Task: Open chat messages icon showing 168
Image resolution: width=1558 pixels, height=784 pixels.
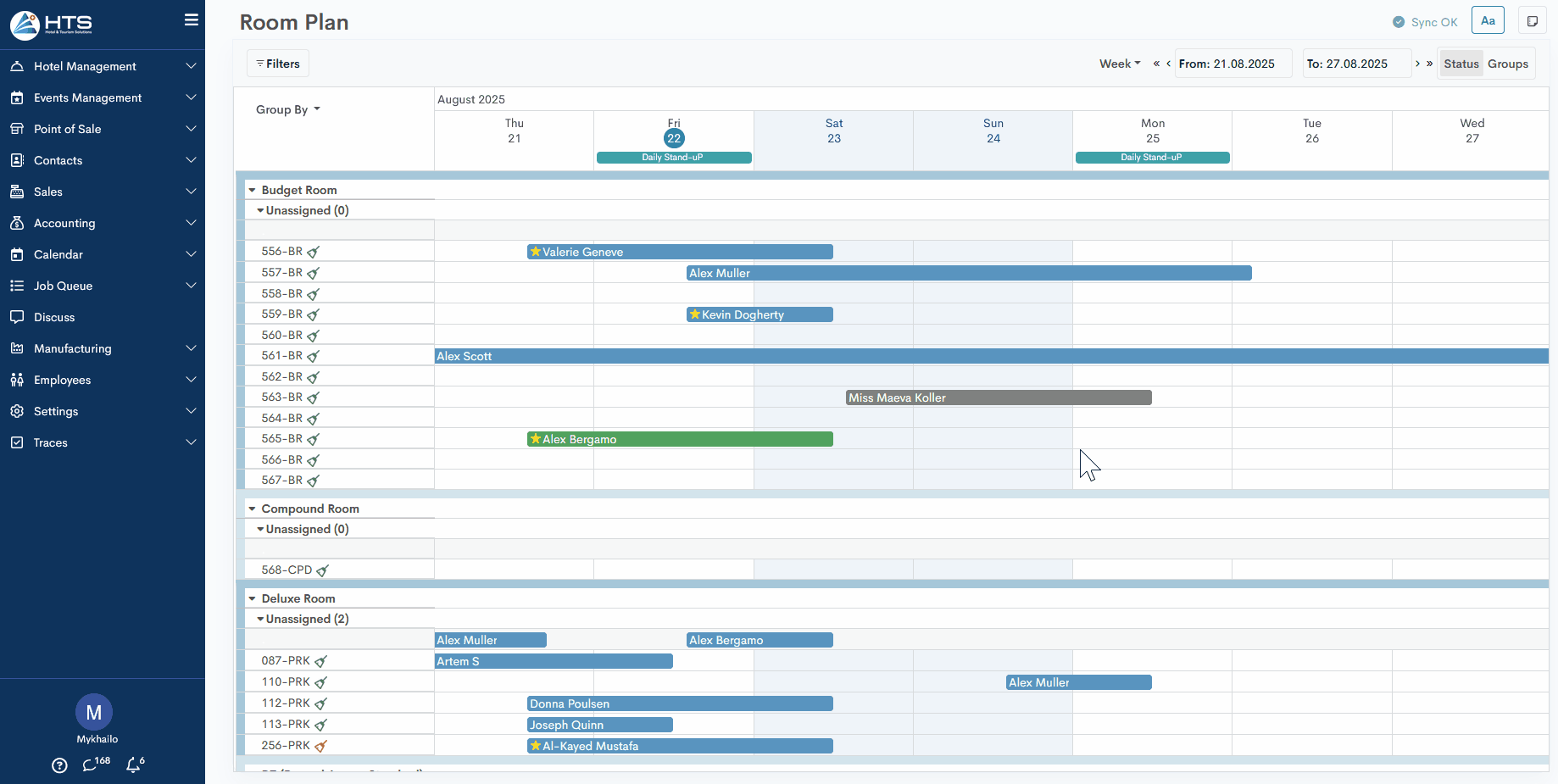Action: [x=91, y=765]
